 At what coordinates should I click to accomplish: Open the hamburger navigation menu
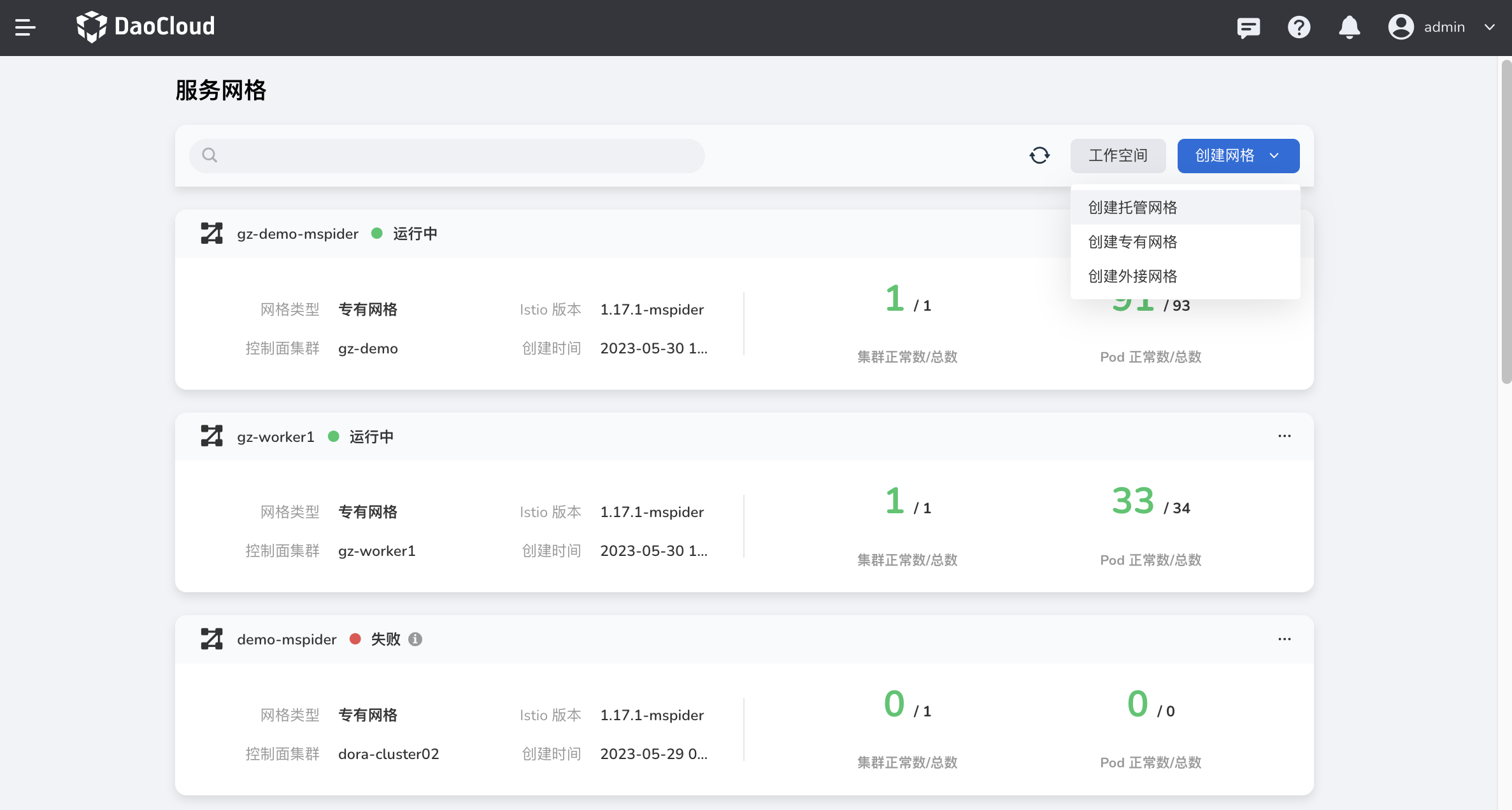point(25,27)
